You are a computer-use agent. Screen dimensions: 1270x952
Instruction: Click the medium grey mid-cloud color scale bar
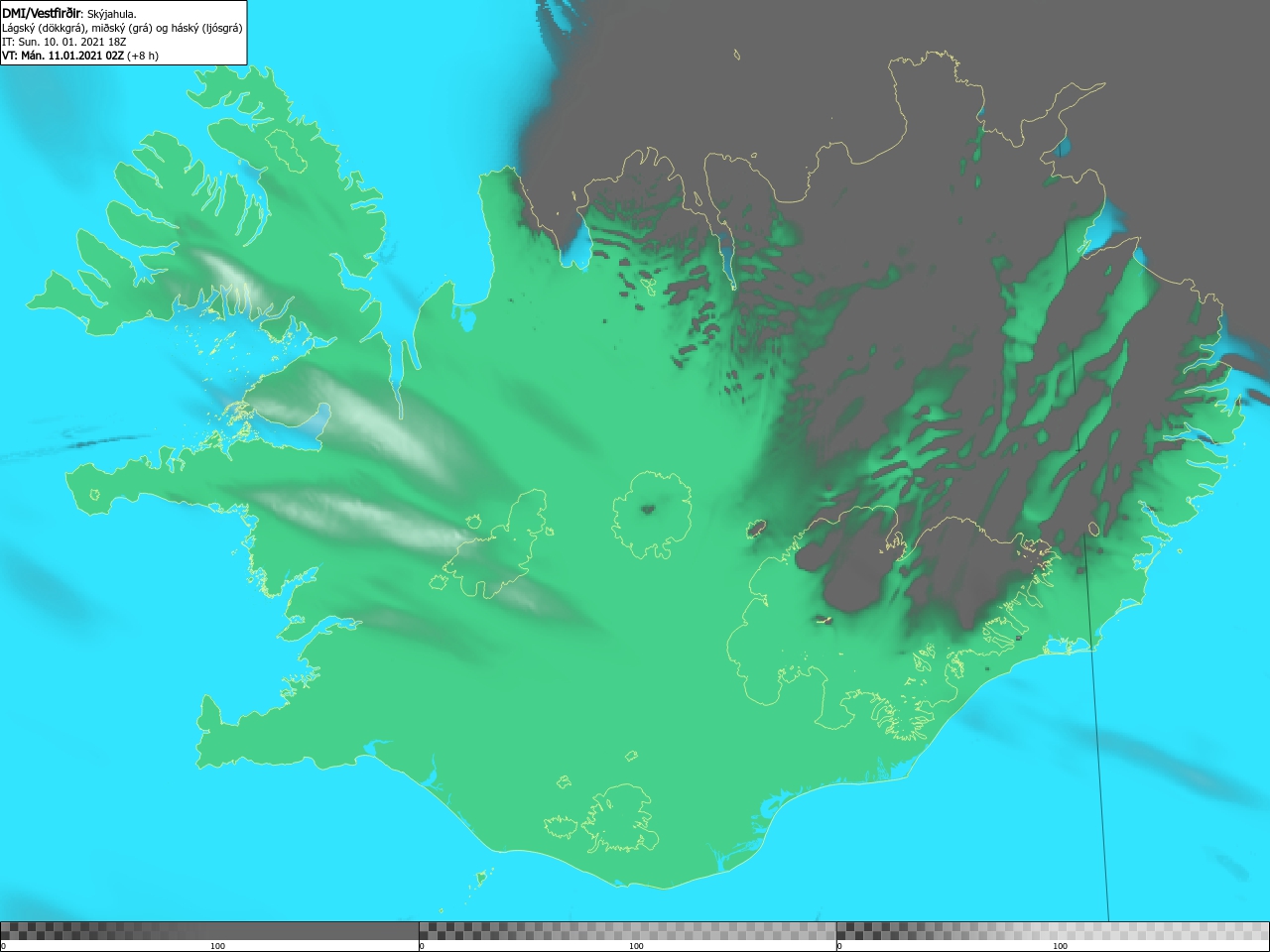point(627,931)
